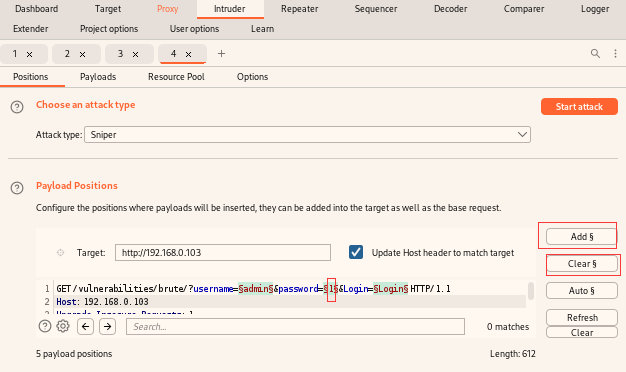This screenshot has width=626, height=372.
Task: Open the Extender tab
Action: (30, 29)
